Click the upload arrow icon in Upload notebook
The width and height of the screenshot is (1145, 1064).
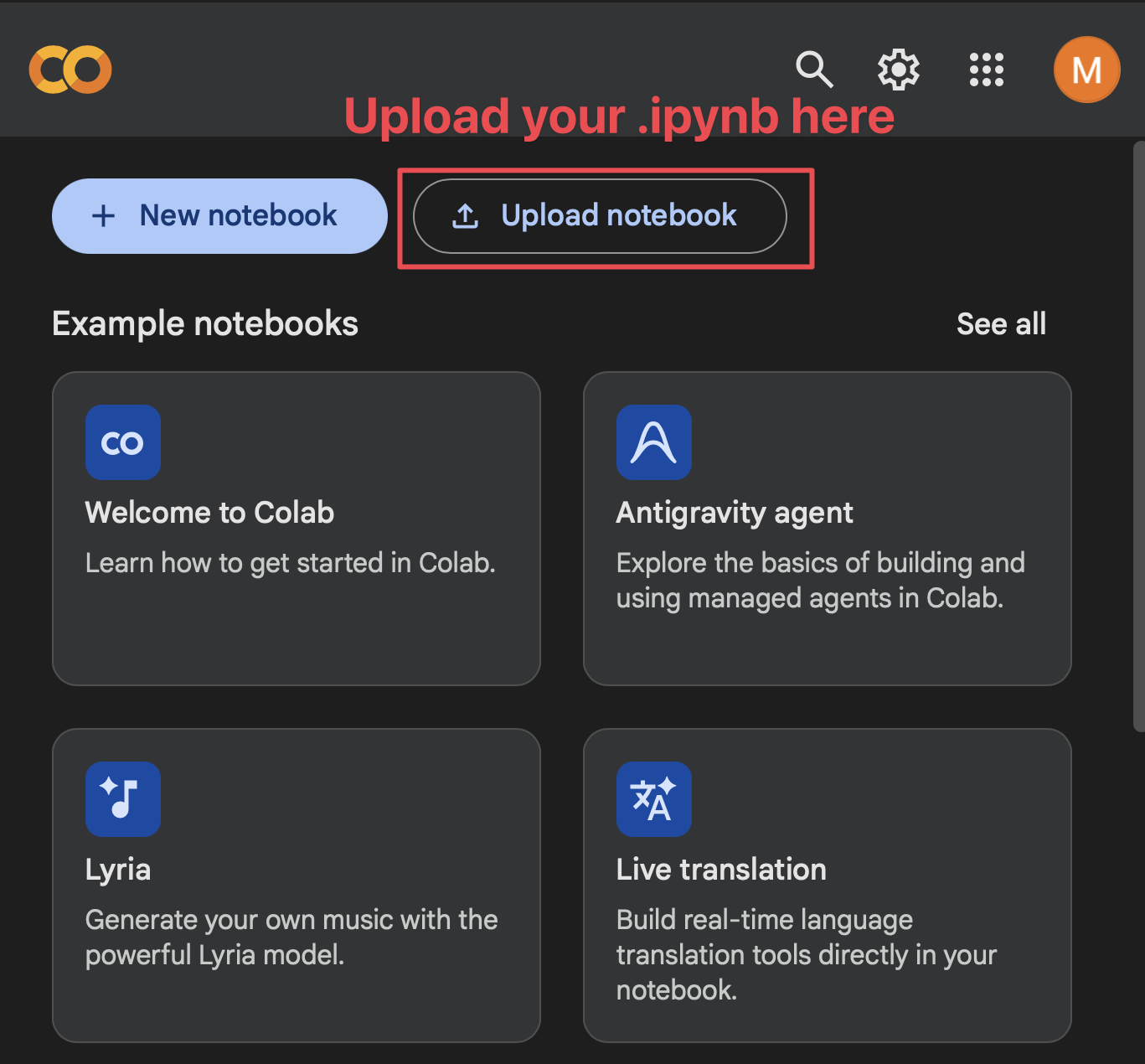coord(466,216)
